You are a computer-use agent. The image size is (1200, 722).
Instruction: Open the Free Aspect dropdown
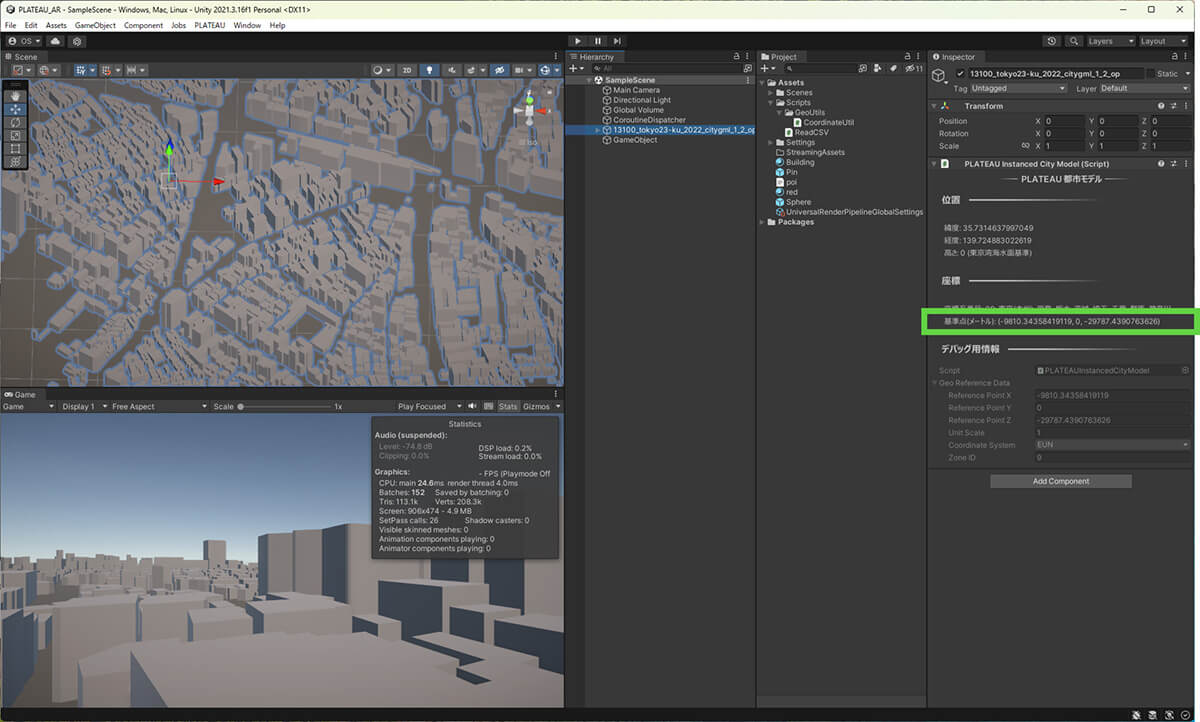click(158, 407)
